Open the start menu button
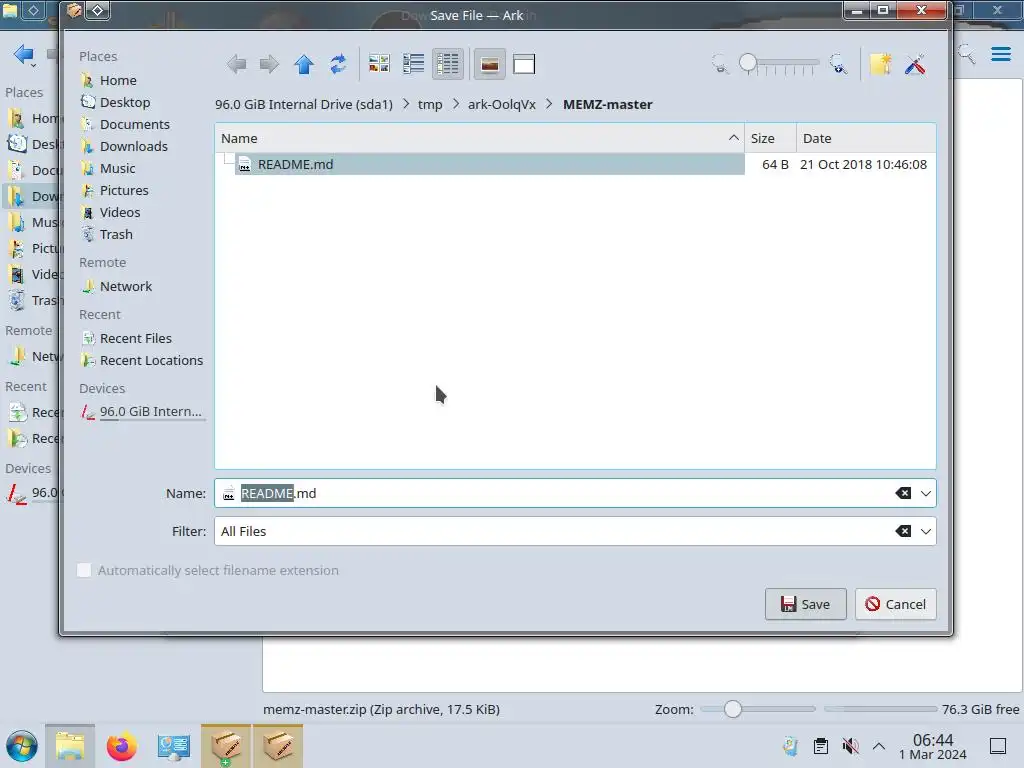 tap(22, 746)
